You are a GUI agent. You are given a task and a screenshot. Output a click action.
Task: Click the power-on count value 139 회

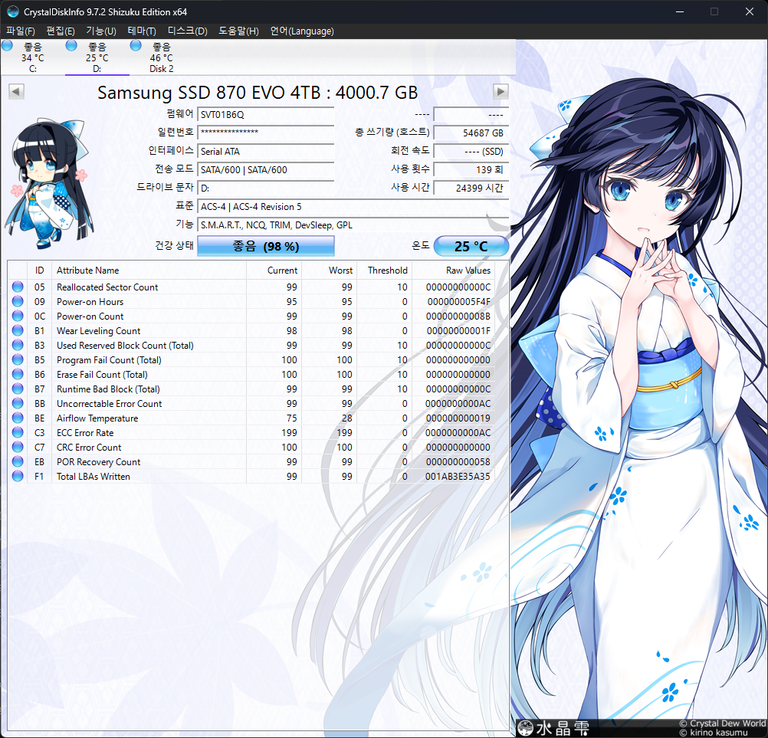(x=471, y=170)
